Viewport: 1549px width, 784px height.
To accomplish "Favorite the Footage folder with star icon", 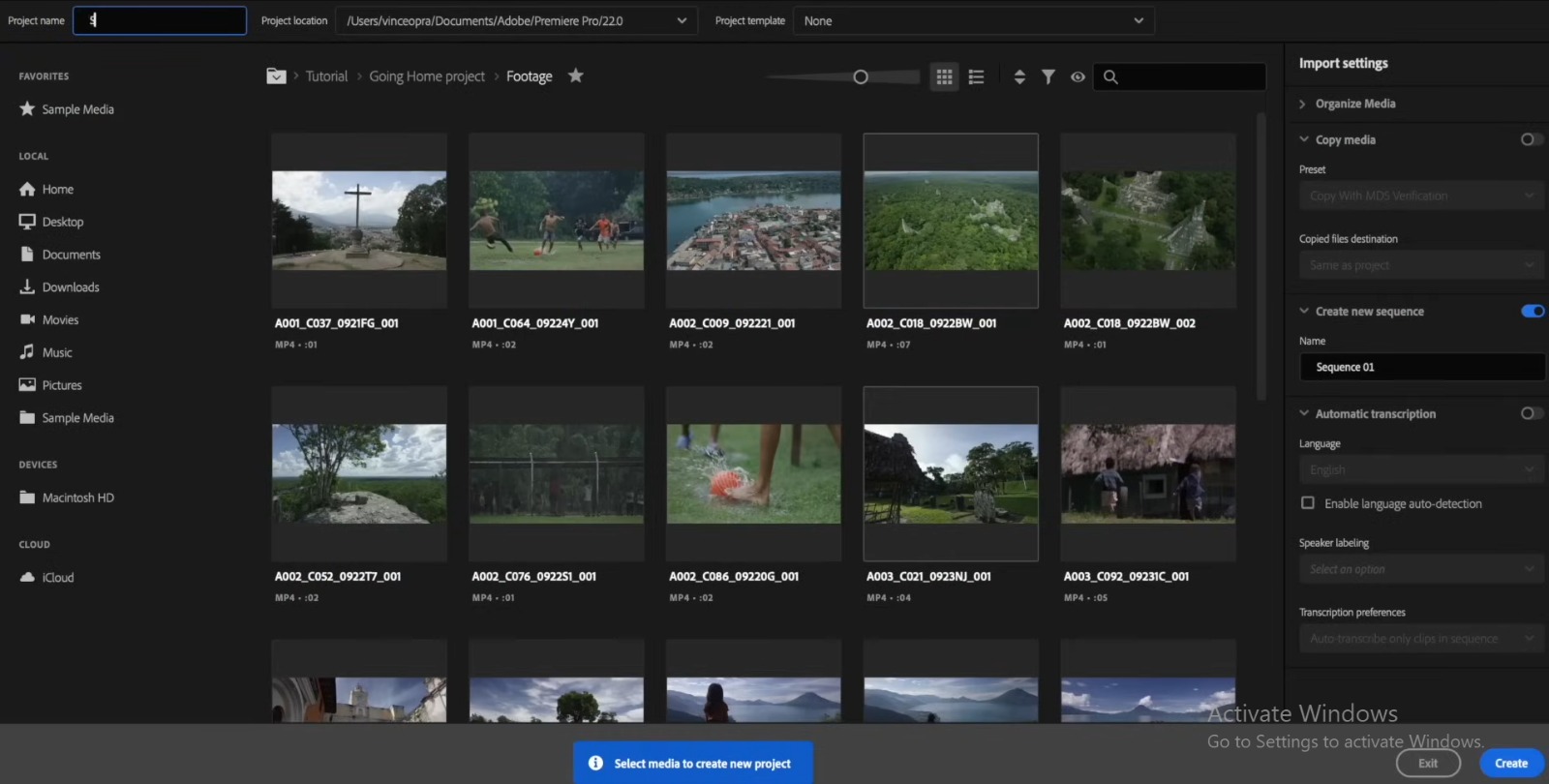I will click(576, 75).
